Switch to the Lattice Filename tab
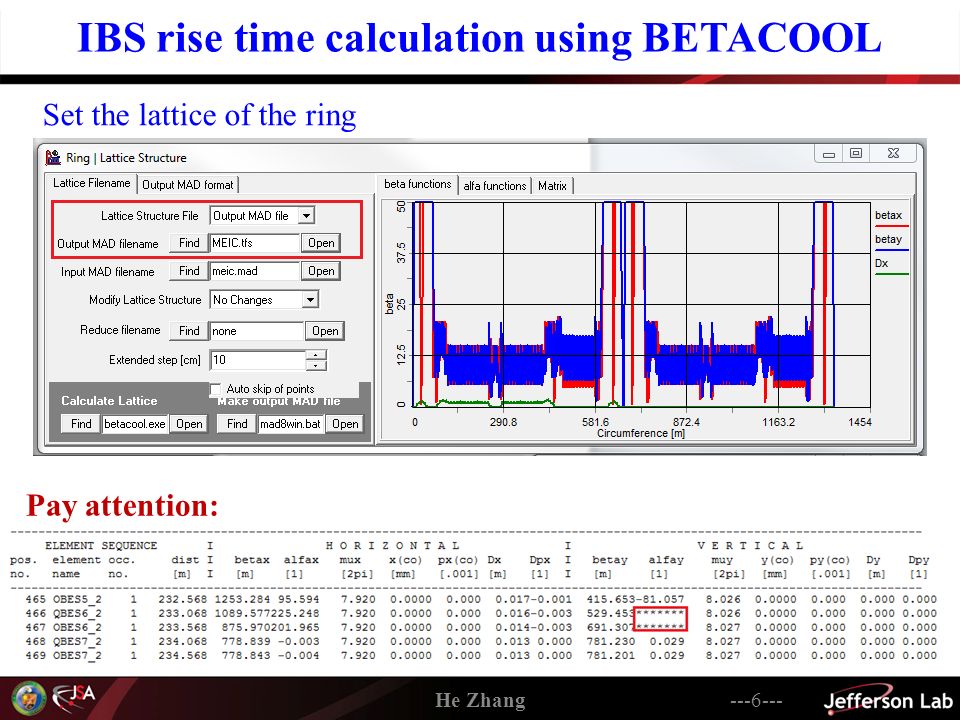960x720 pixels. pyautogui.click(x=91, y=183)
